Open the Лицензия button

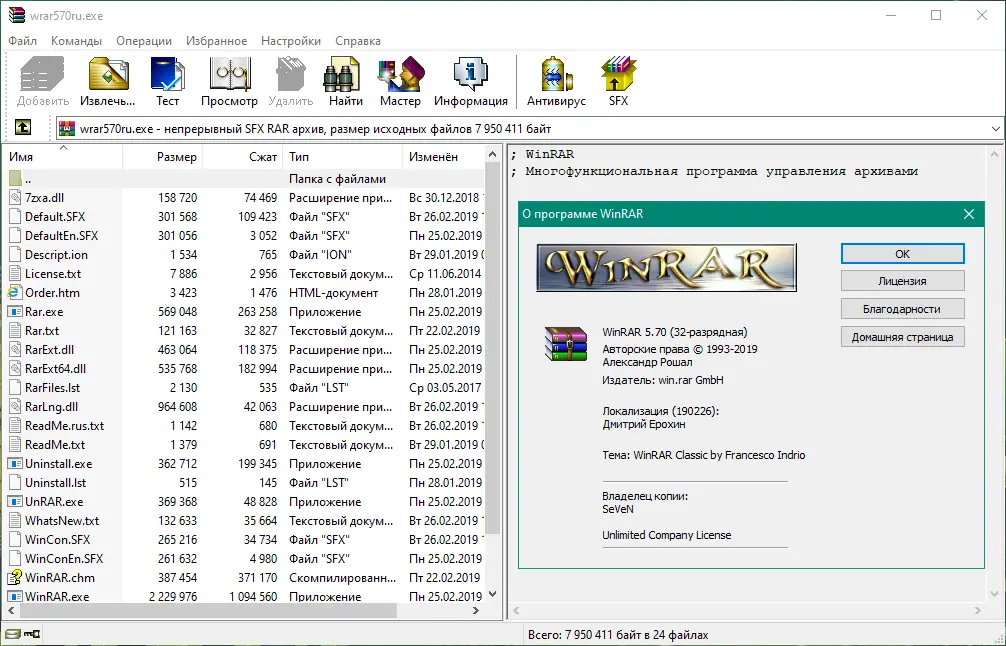click(x=903, y=281)
